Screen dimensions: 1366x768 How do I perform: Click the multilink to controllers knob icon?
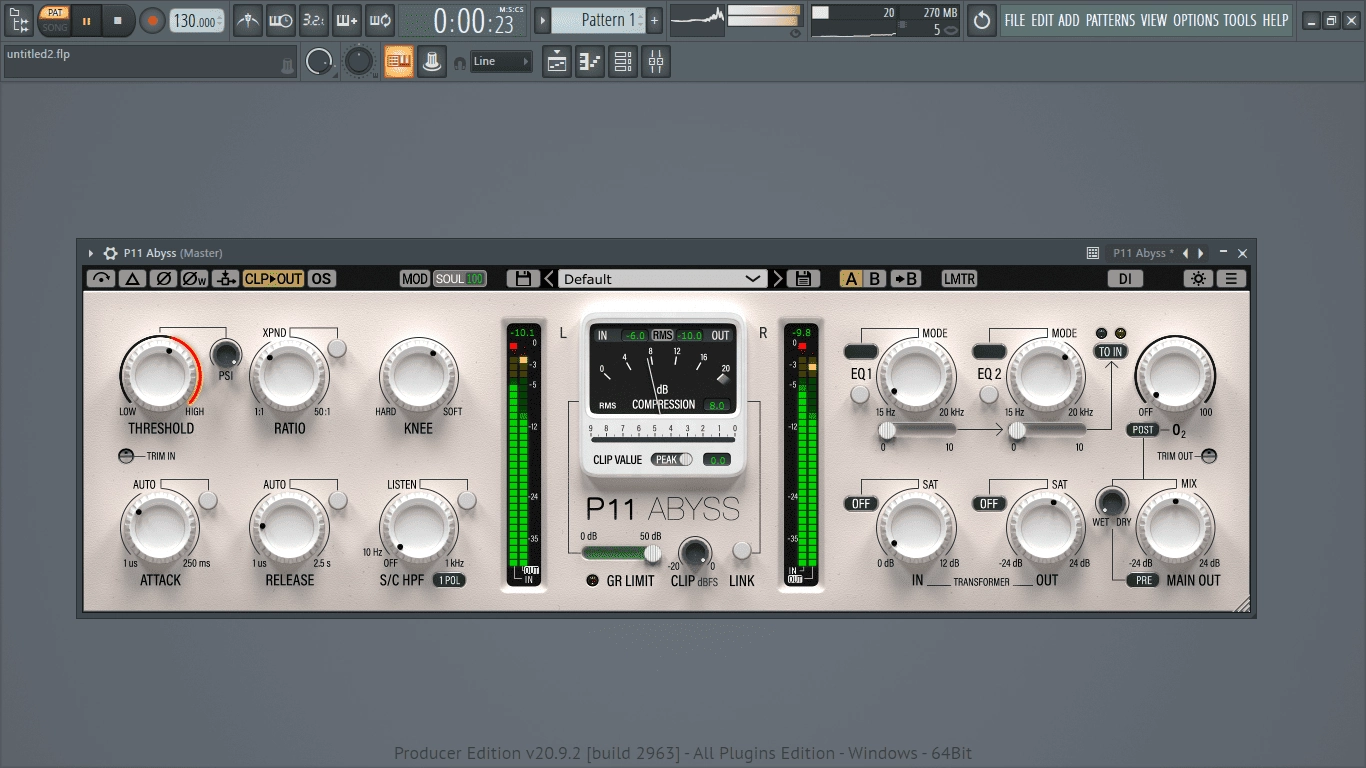[x=432, y=62]
